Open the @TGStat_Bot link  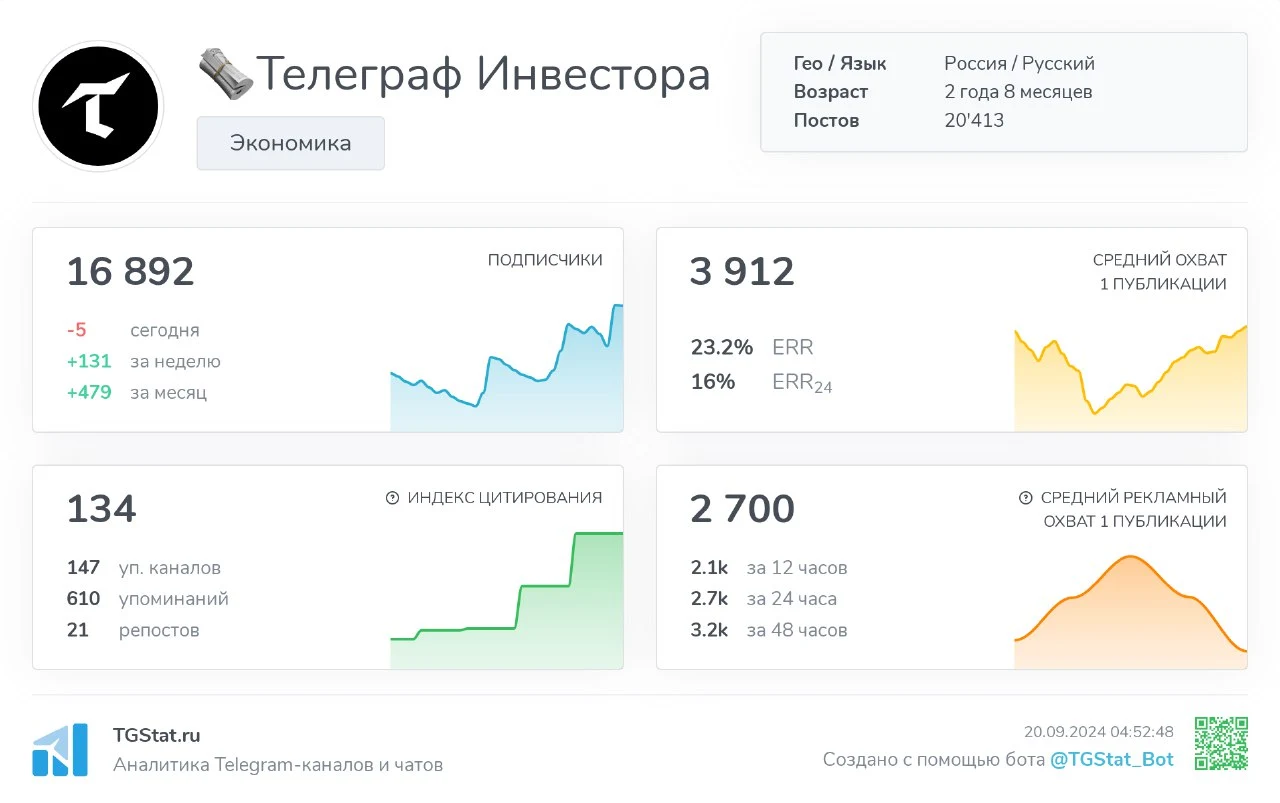(x=1112, y=759)
